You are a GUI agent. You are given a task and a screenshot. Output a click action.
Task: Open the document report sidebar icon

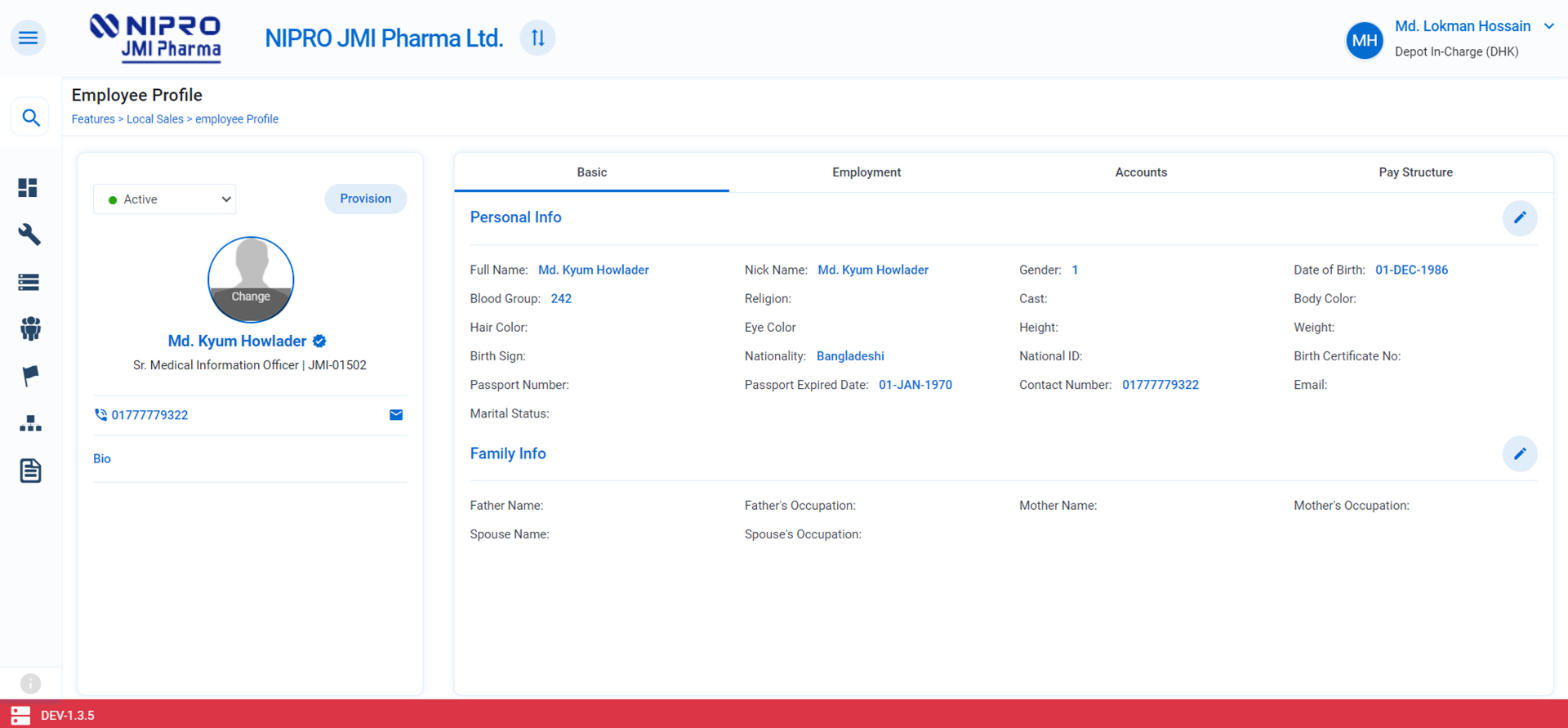point(30,471)
